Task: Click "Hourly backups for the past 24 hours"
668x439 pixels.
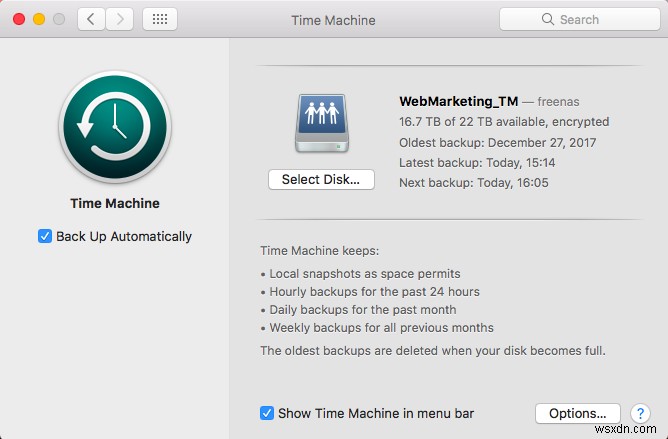Action: [374, 292]
